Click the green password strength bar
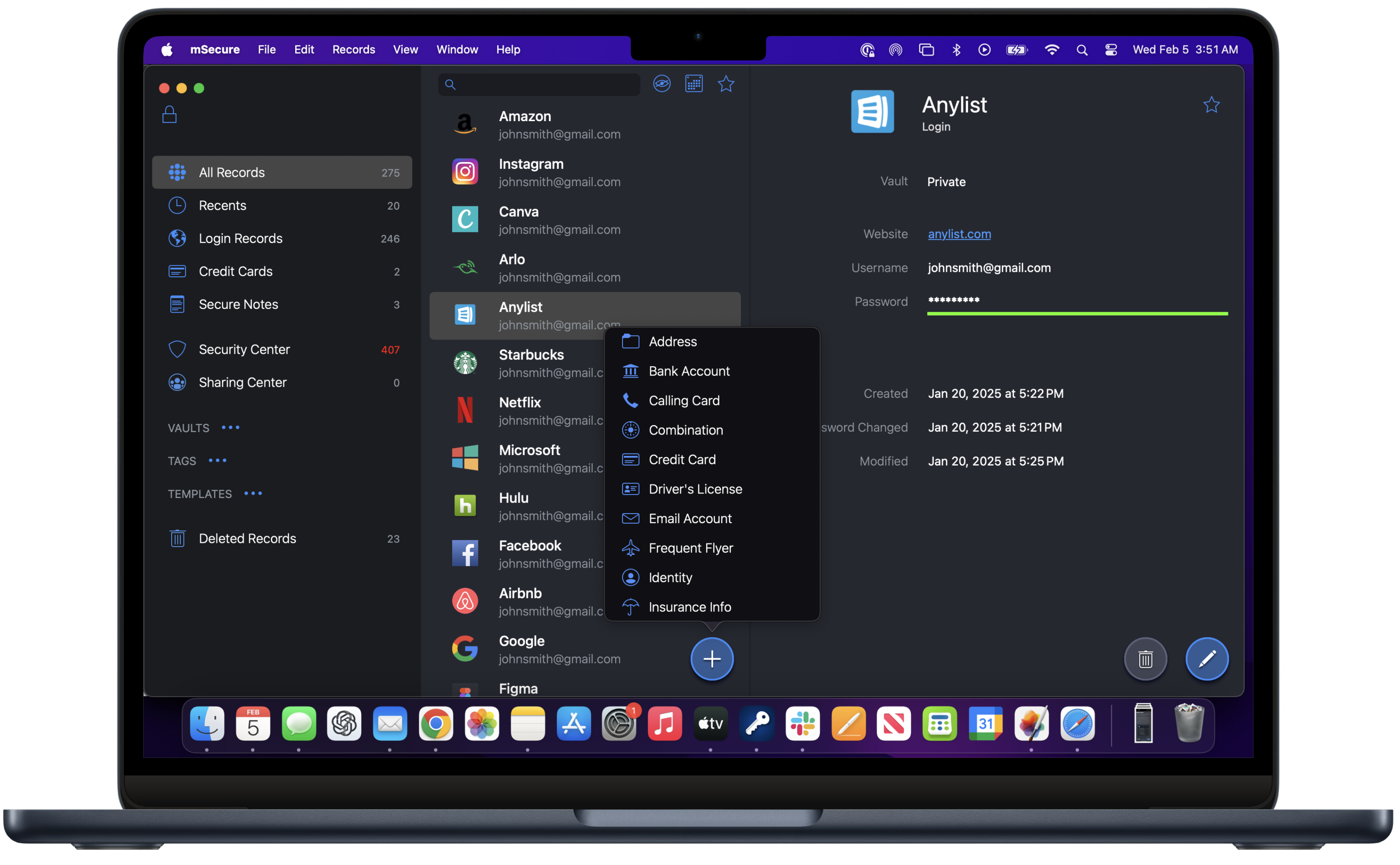 pyautogui.click(x=1077, y=313)
